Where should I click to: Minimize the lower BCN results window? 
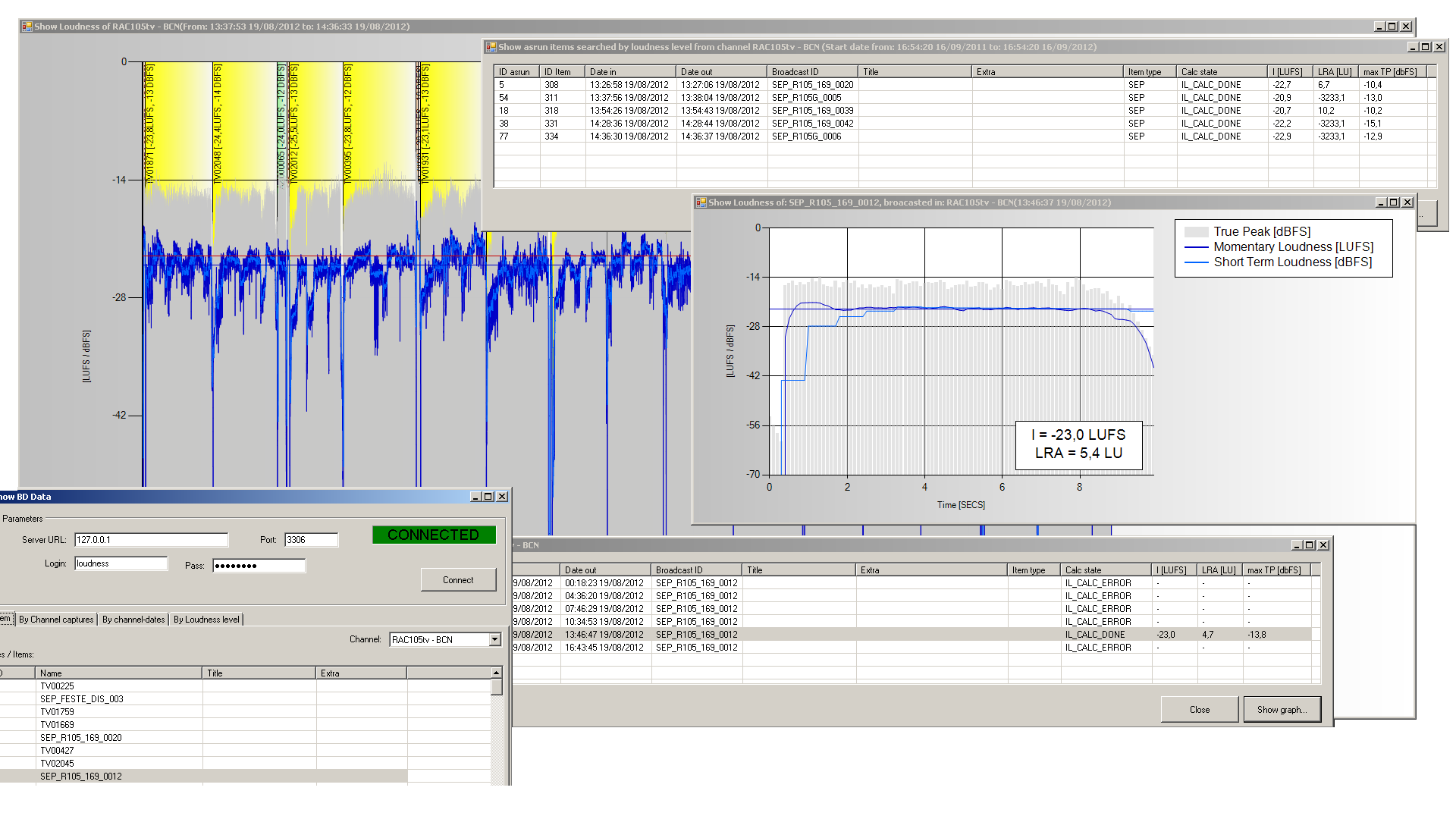1296,545
